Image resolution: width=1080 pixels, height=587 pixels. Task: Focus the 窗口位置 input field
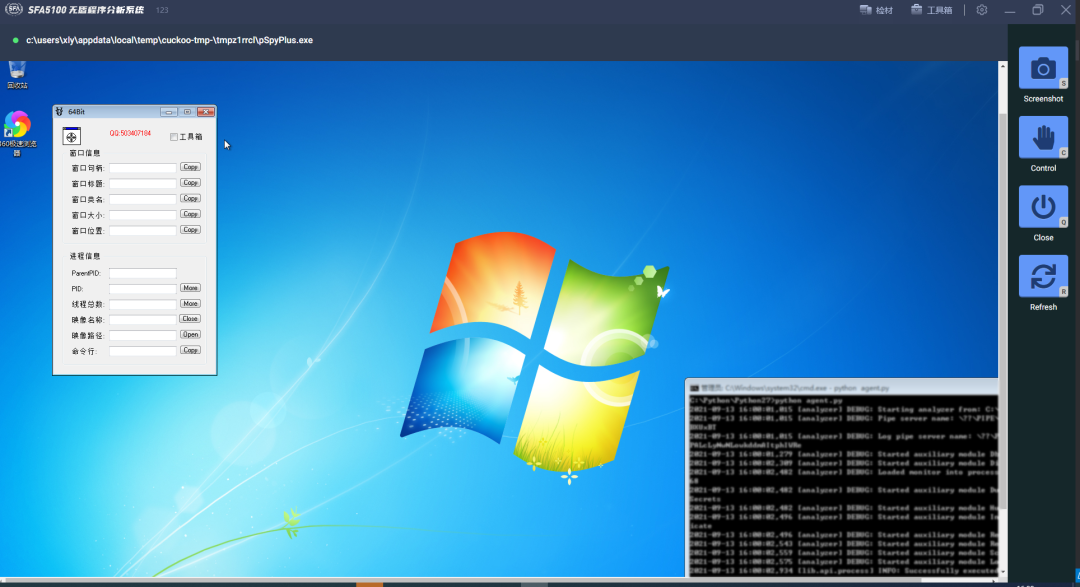tap(143, 231)
